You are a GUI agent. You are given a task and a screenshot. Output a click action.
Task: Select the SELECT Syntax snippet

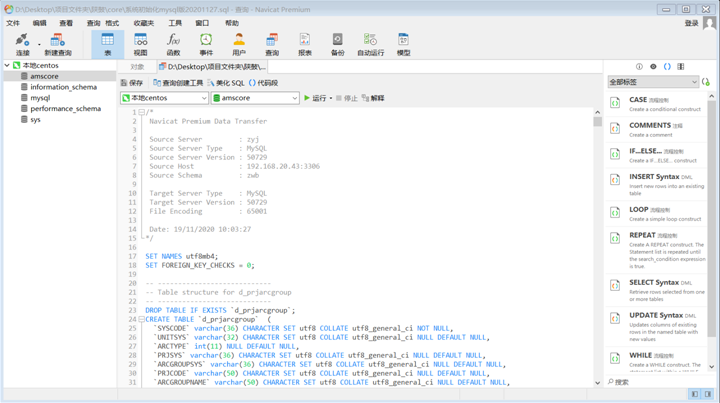tap(657, 290)
